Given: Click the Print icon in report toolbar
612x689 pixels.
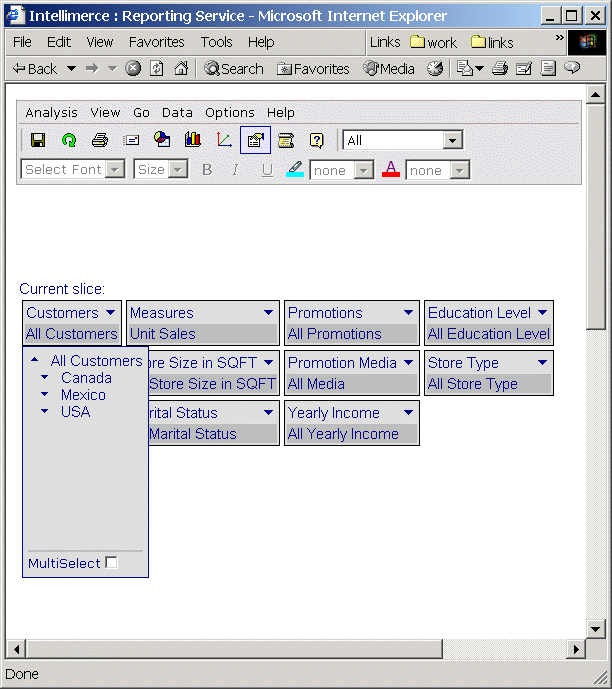Looking at the screenshot, I should 100,140.
